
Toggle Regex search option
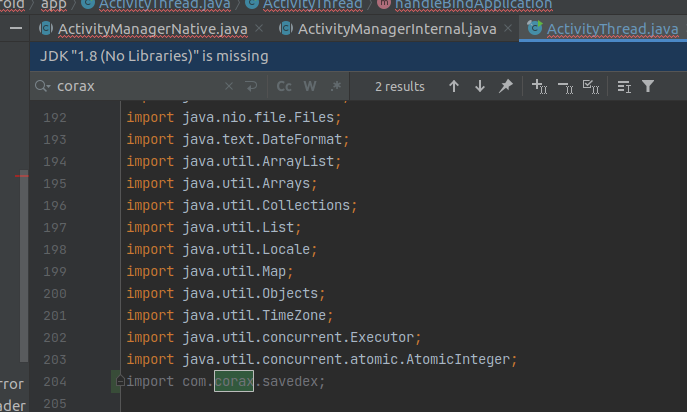[335, 87]
